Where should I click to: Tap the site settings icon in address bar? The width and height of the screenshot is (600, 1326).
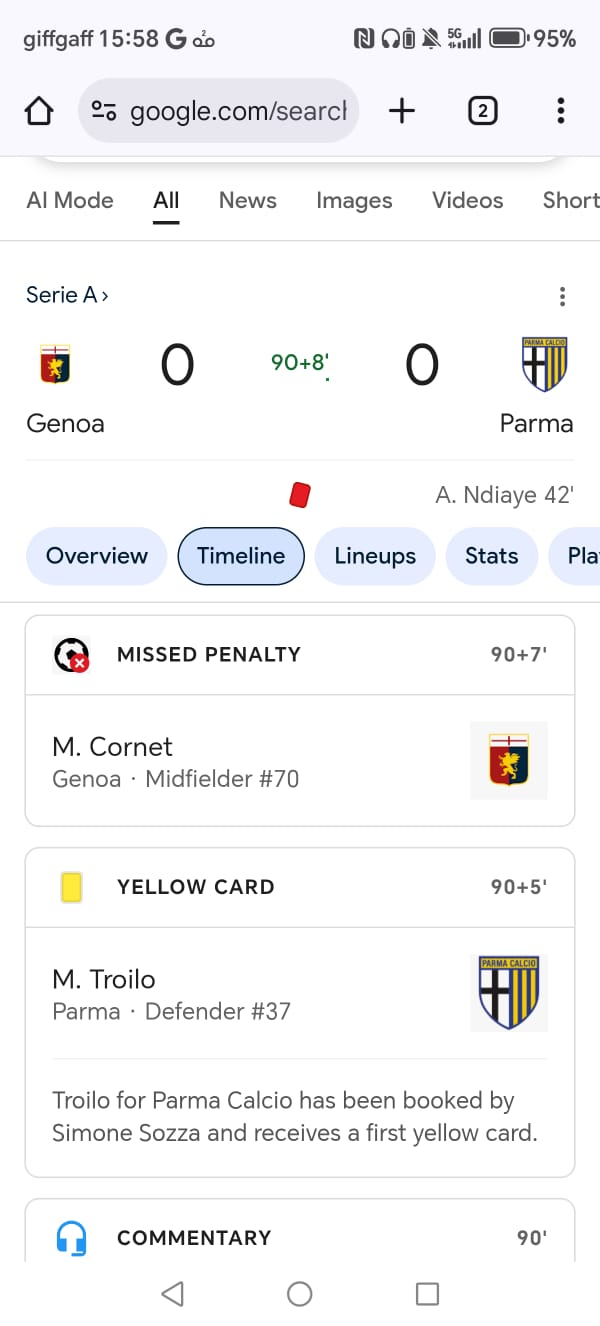tap(104, 111)
